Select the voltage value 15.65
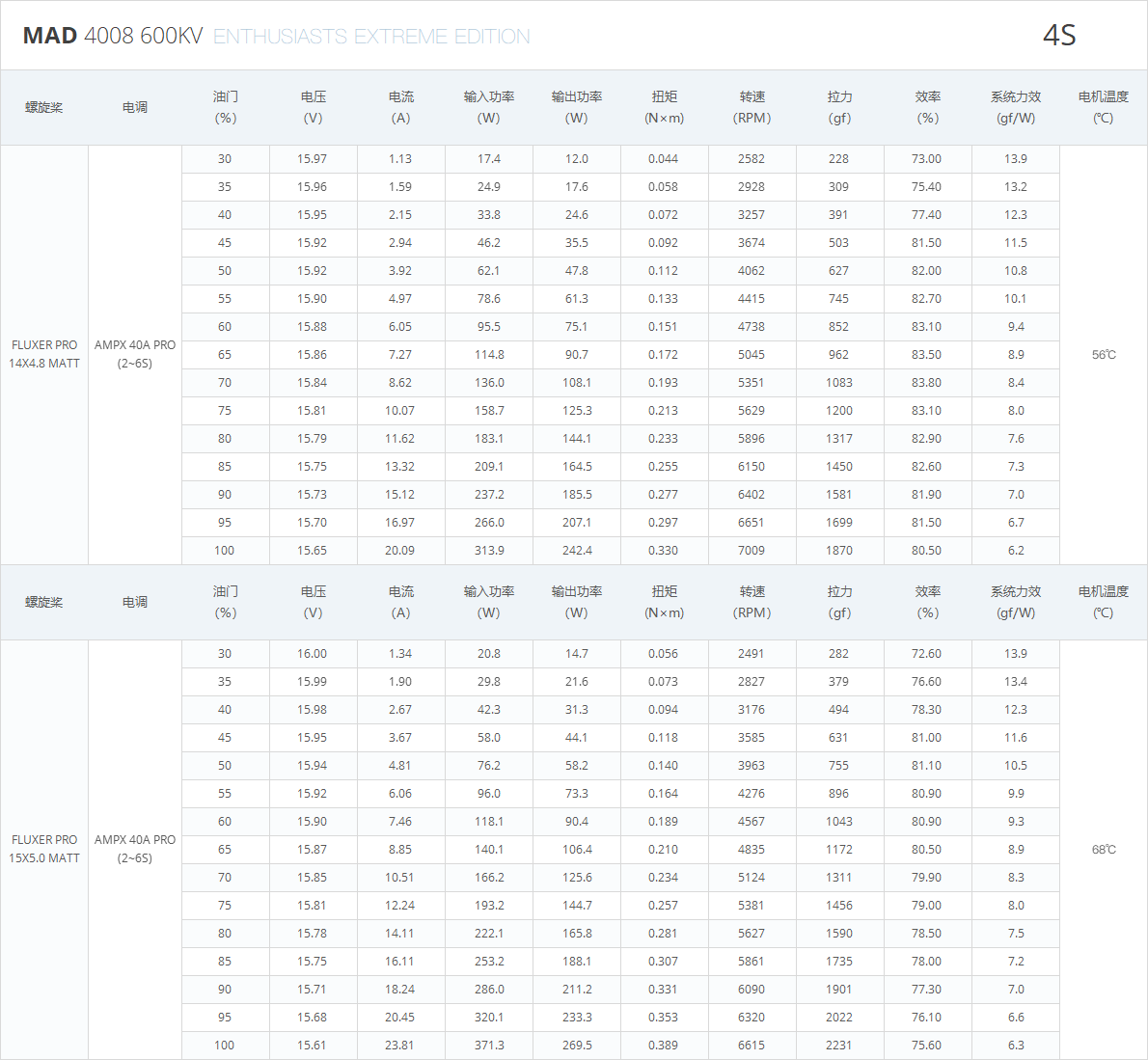Image resolution: width=1148 pixels, height=1060 pixels. coord(312,551)
